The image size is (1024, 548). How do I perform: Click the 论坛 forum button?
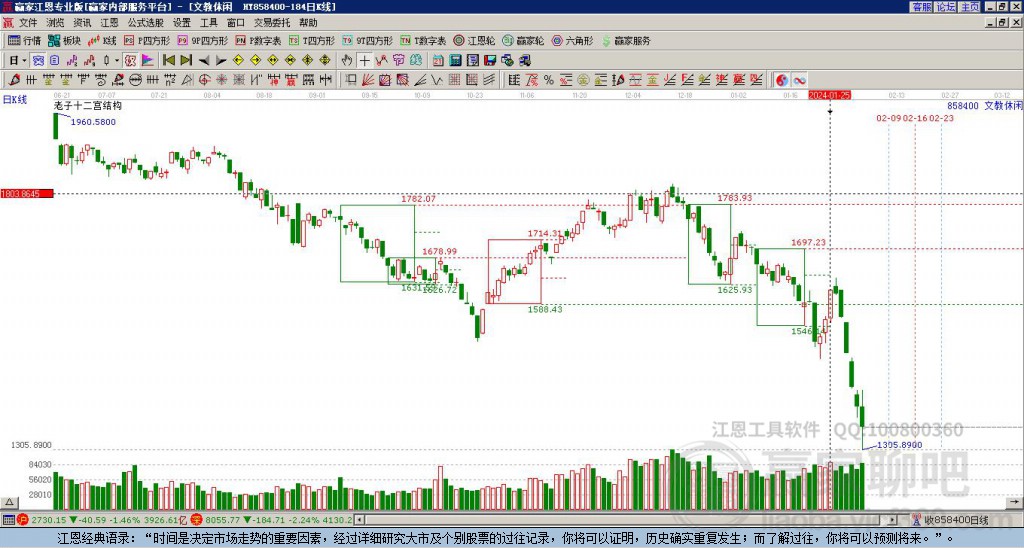coord(945,7)
